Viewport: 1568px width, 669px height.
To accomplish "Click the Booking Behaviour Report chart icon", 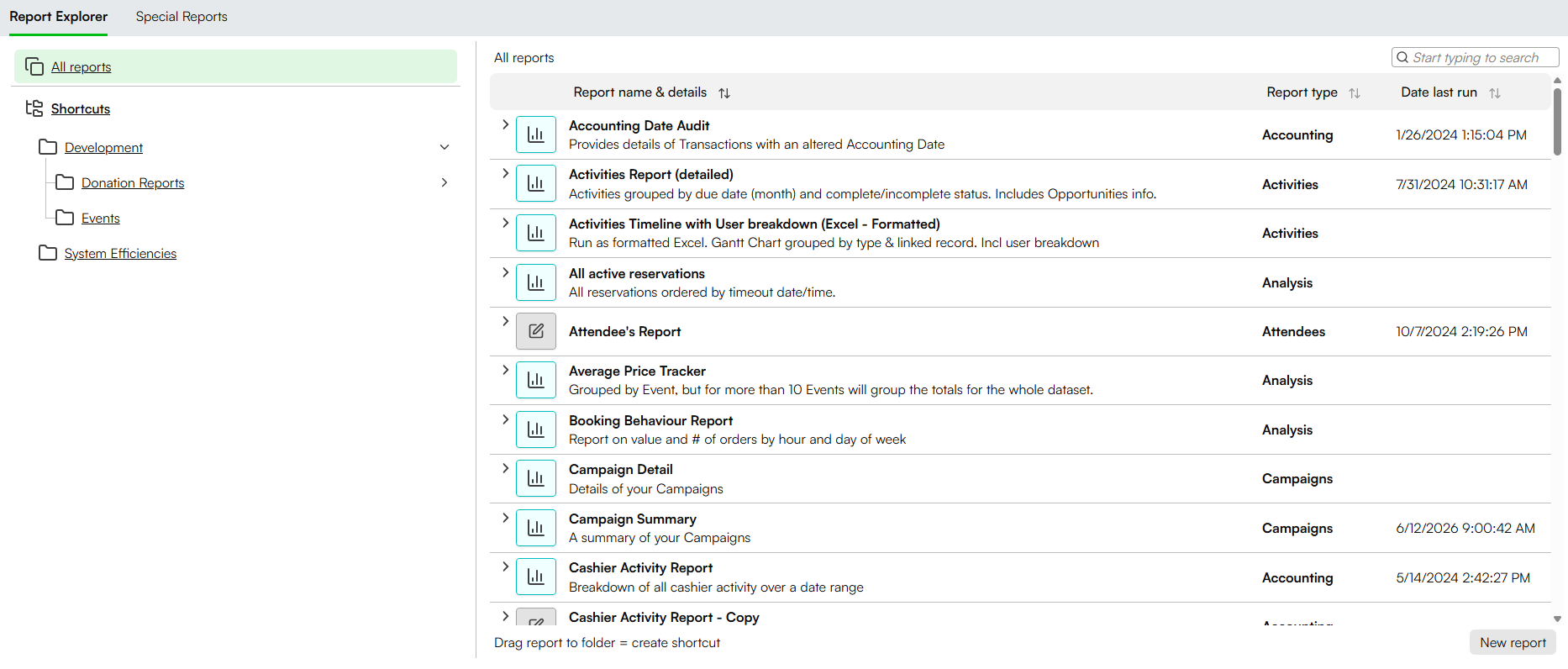I will [x=536, y=429].
